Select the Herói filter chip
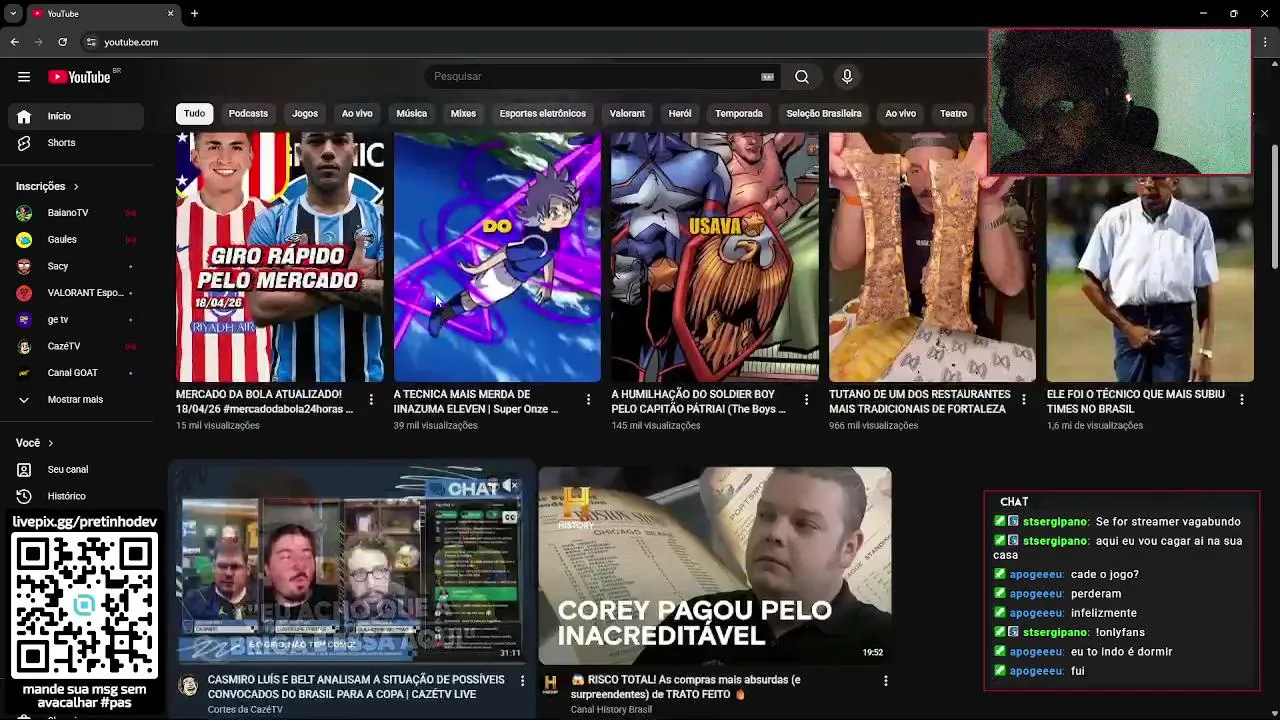The width and height of the screenshot is (1280, 720). click(680, 114)
